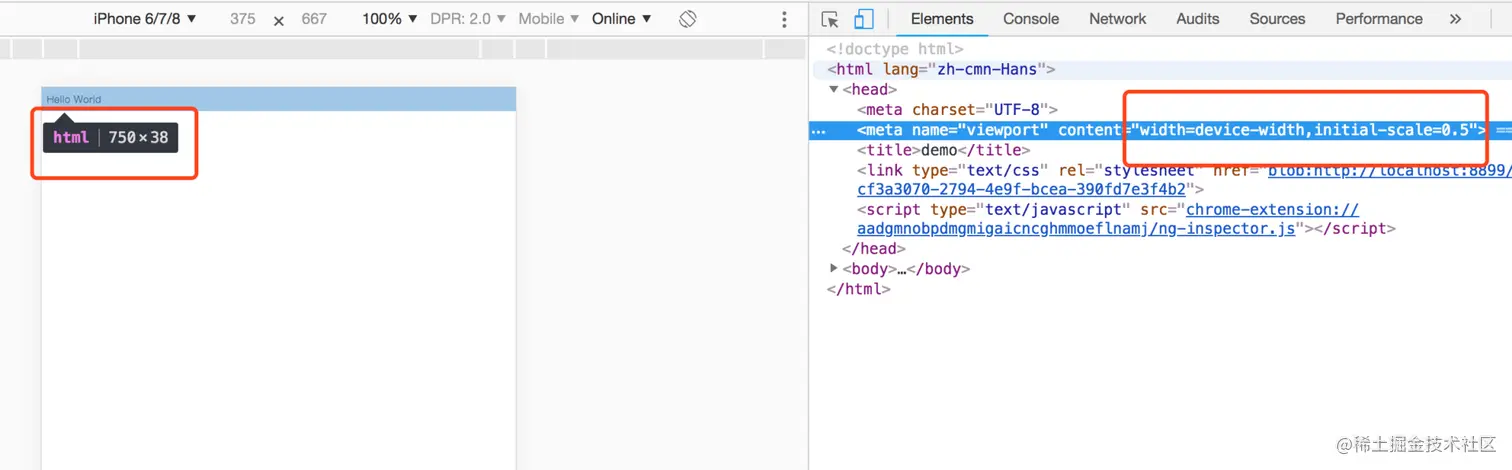Screen dimensions: 1512x470
Task: Expand the body element node
Action: click(834, 268)
